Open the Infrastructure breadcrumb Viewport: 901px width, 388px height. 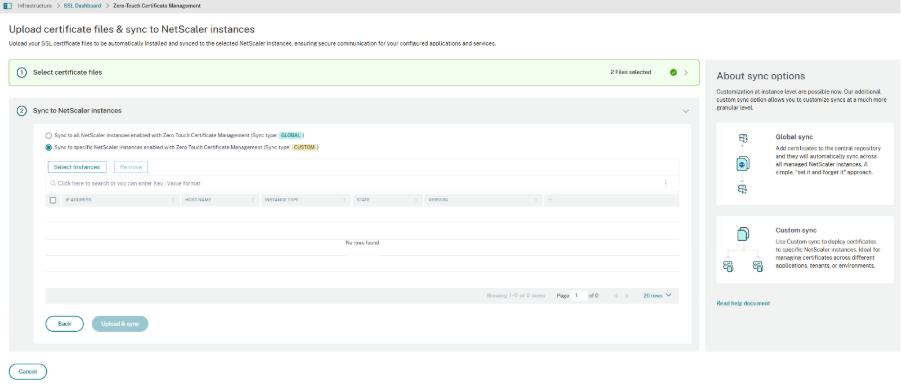(34, 6)
